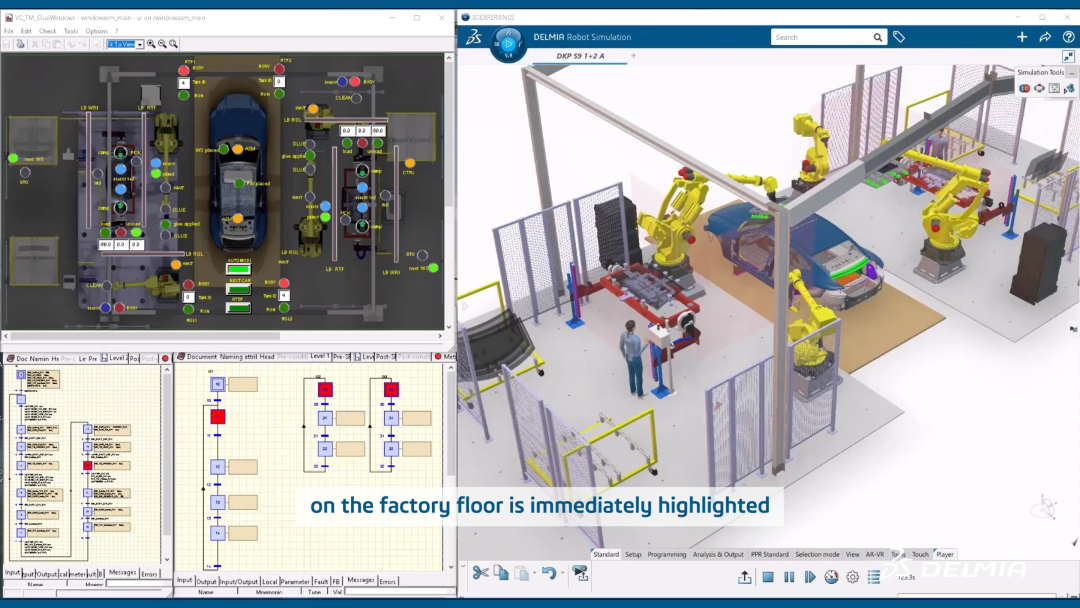The image size is (1080, 608).
Task: Switch to the PPR Standard tab
Action: (769, 554)
